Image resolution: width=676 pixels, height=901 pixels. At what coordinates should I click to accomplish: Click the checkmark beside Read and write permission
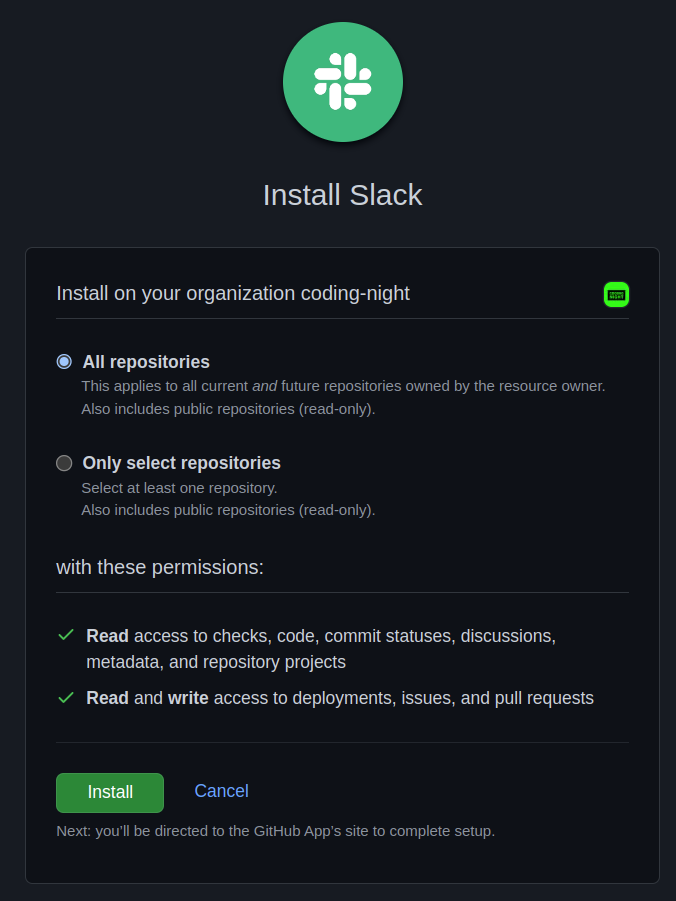66,697
